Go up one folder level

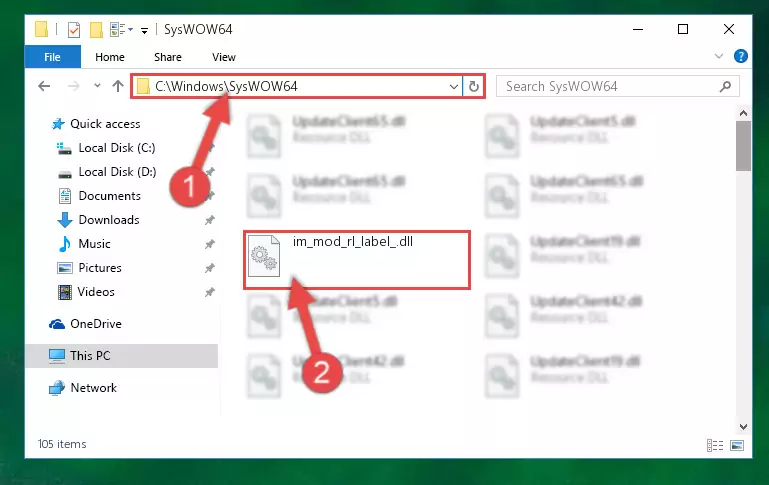pyautogui.click(x=118, y=86)
